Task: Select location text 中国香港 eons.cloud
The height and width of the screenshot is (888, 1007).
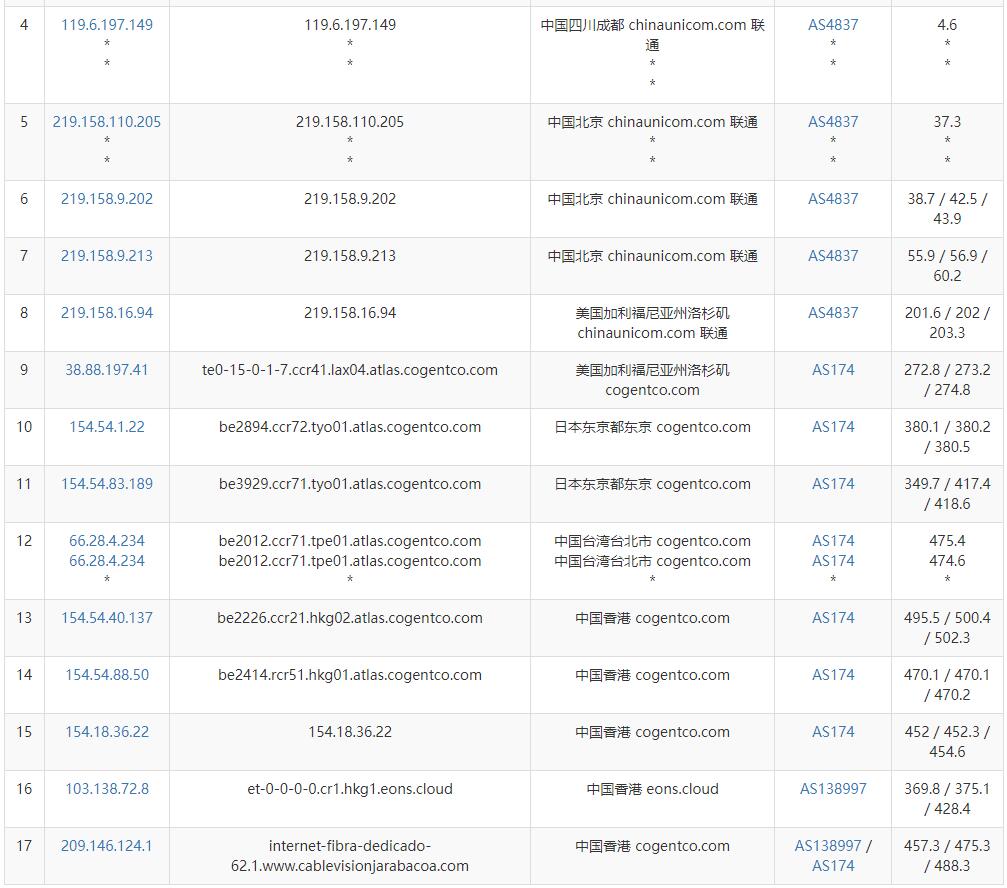Action: 652,789
